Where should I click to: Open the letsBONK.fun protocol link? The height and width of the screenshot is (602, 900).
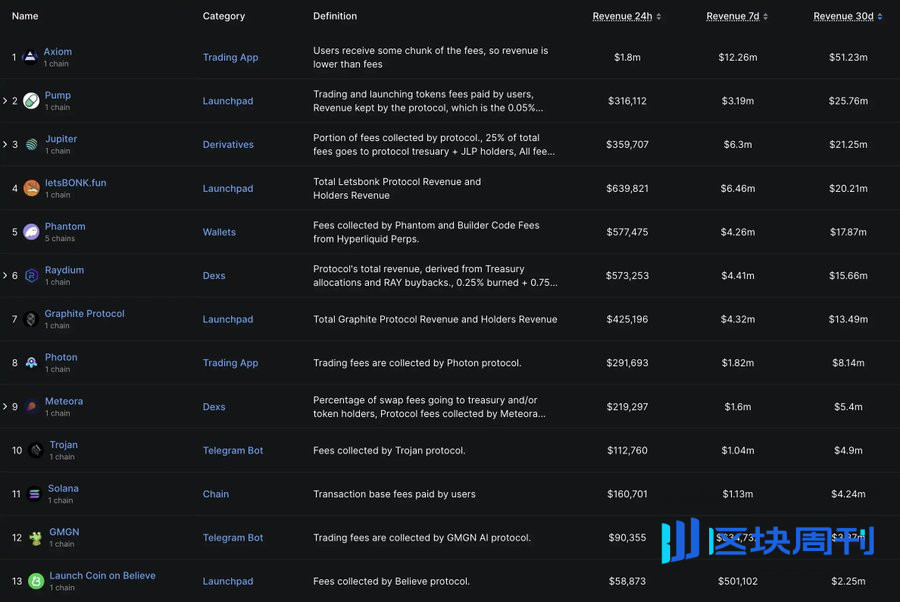[76, 182]
